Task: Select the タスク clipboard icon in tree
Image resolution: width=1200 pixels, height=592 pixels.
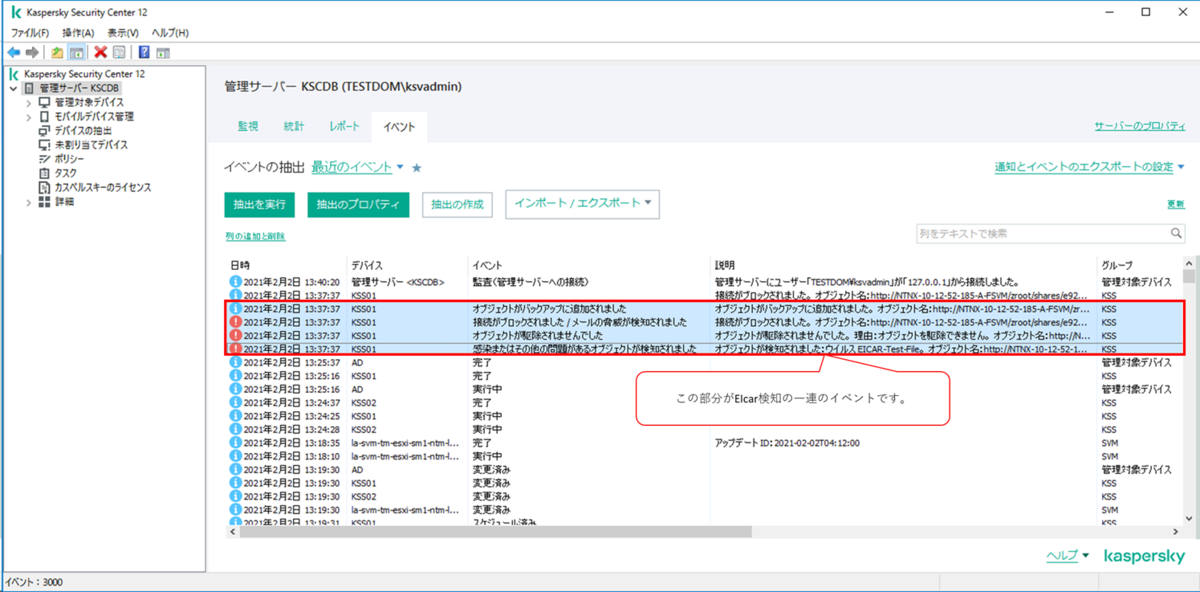Action: click(x=44, y=173)
